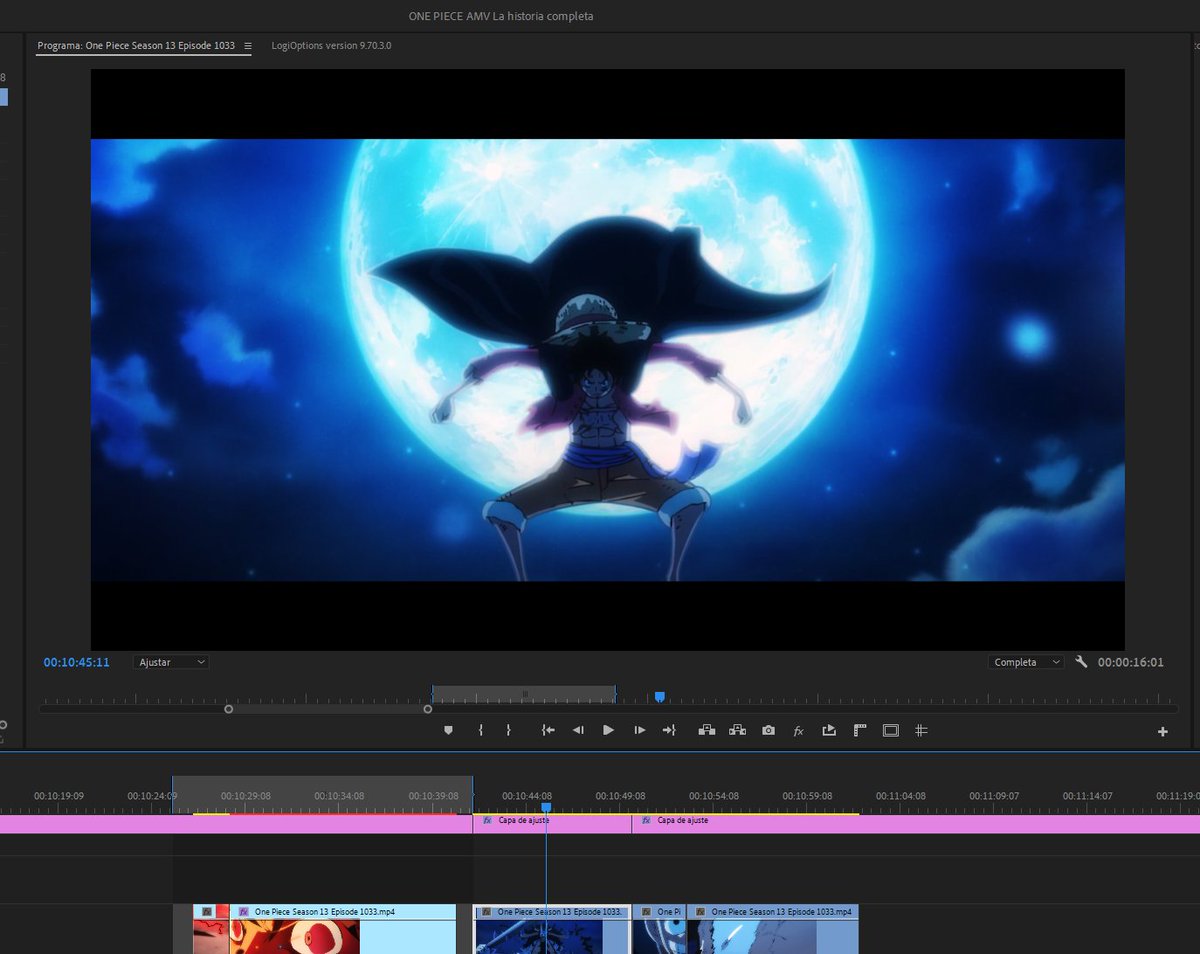Screen dimensions: 1200x954
Task: Click fx badge on first Capa de ajuste
Action: click(487, 820)
